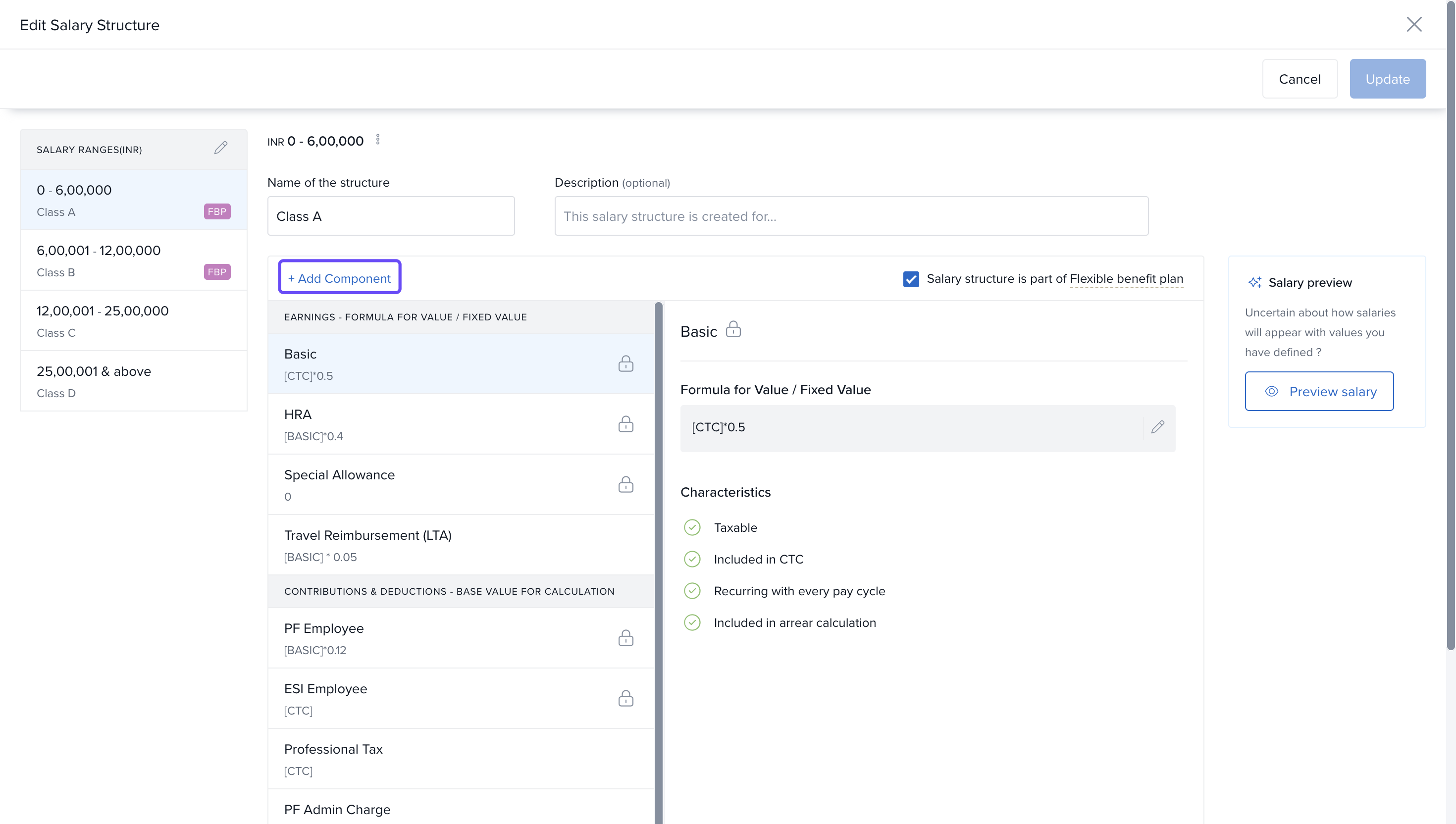Click the Description input field
The height and width of the screenshot is (824, 1456).
(x=850, y=216)
